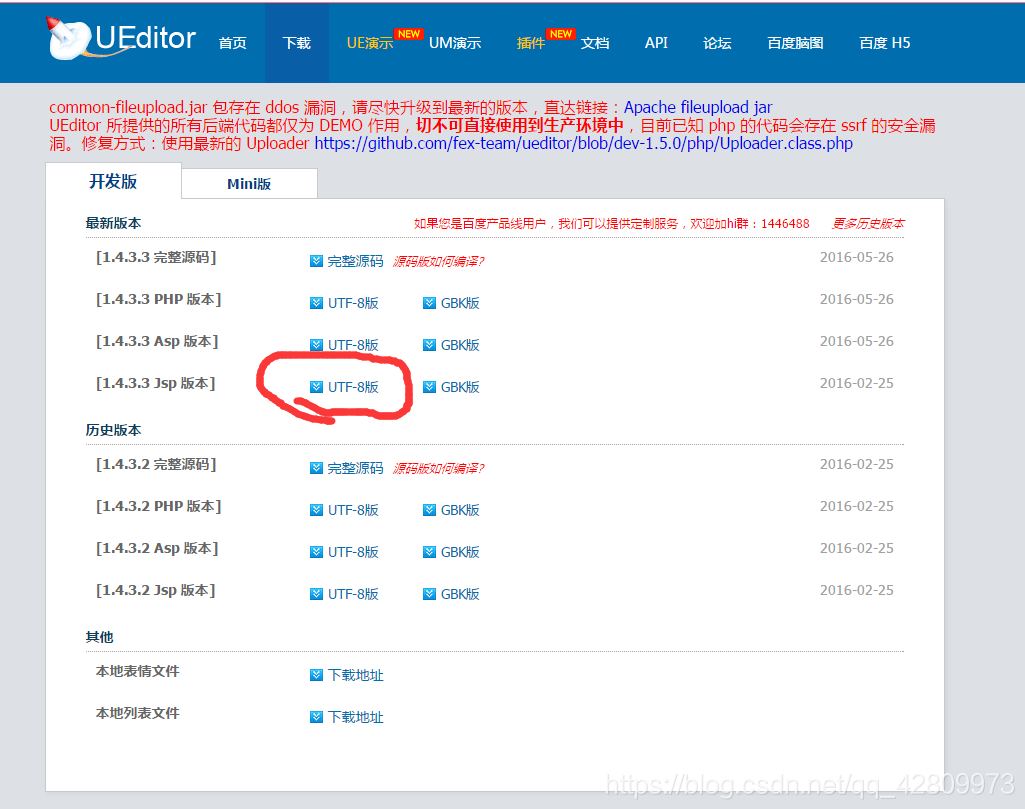Switch to the Mini版 tab
Viewport: 1025px width, 809px height.
249,184
